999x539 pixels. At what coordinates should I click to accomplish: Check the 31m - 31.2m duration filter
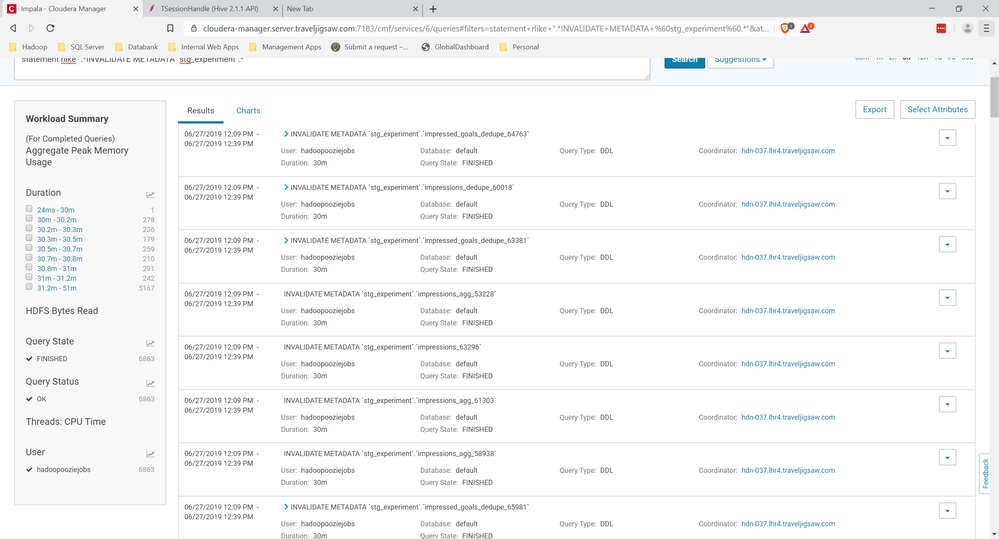coord(29,277)
